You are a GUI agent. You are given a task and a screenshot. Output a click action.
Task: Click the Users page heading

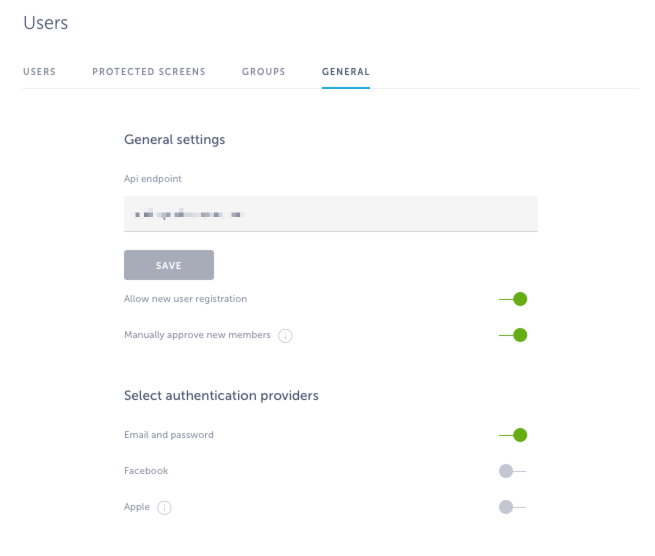point(46,23)
